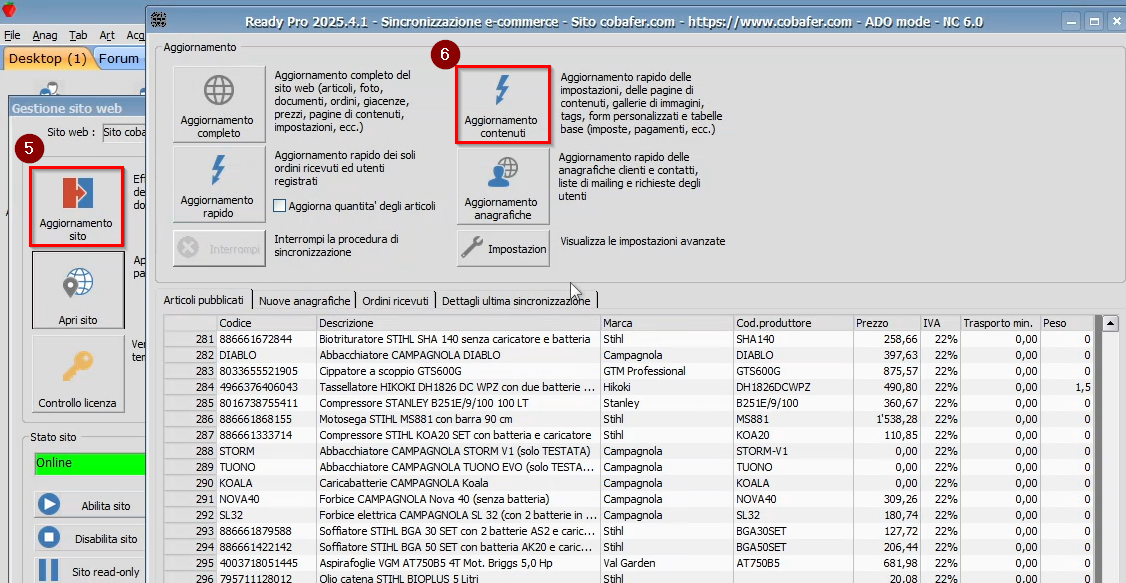The image size is (1126, 583).
Task: Select row 281 code 886661672844
Action: point(266,339)
